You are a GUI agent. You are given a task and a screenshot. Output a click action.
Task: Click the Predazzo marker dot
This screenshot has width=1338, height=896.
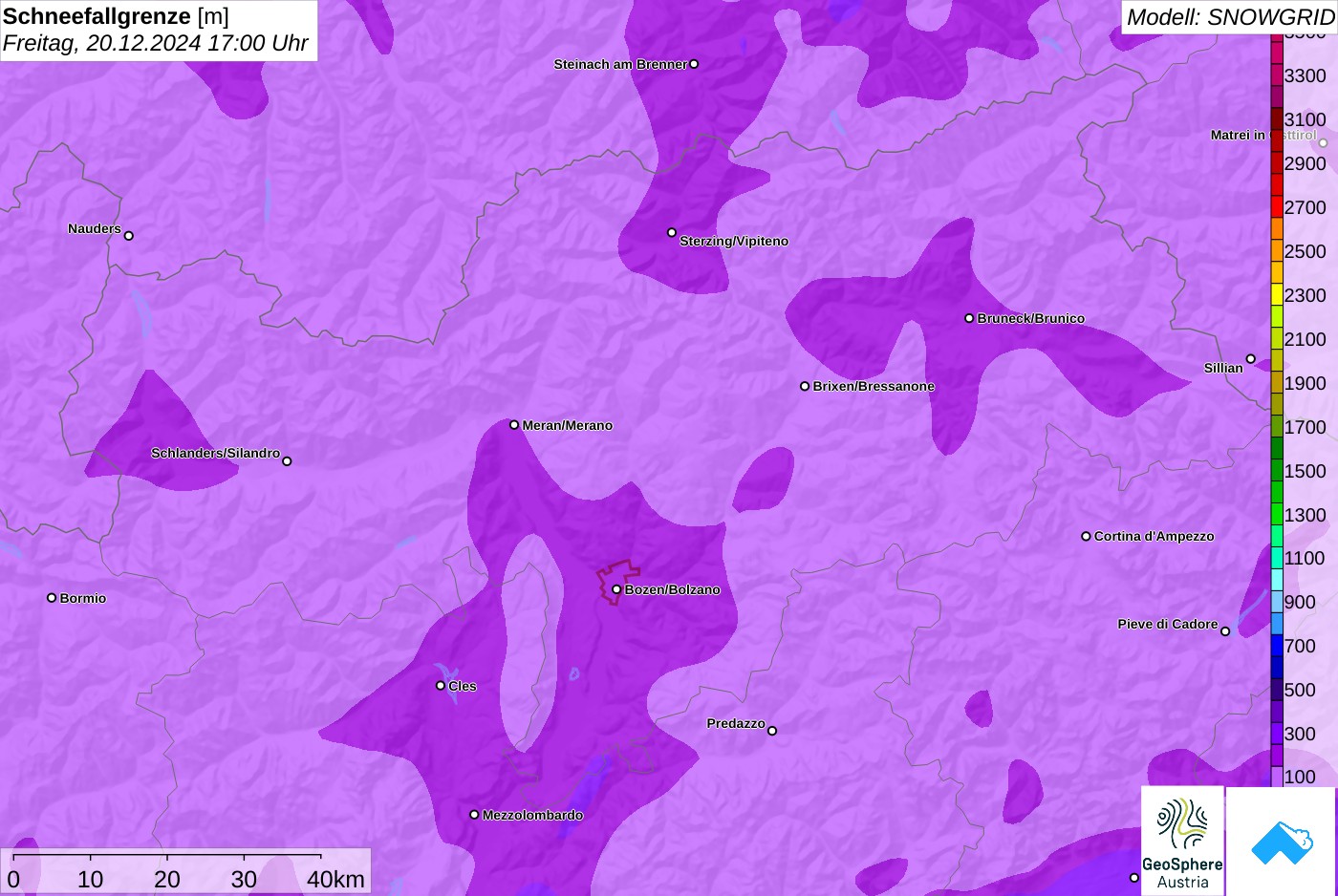(x=772, y=731)
